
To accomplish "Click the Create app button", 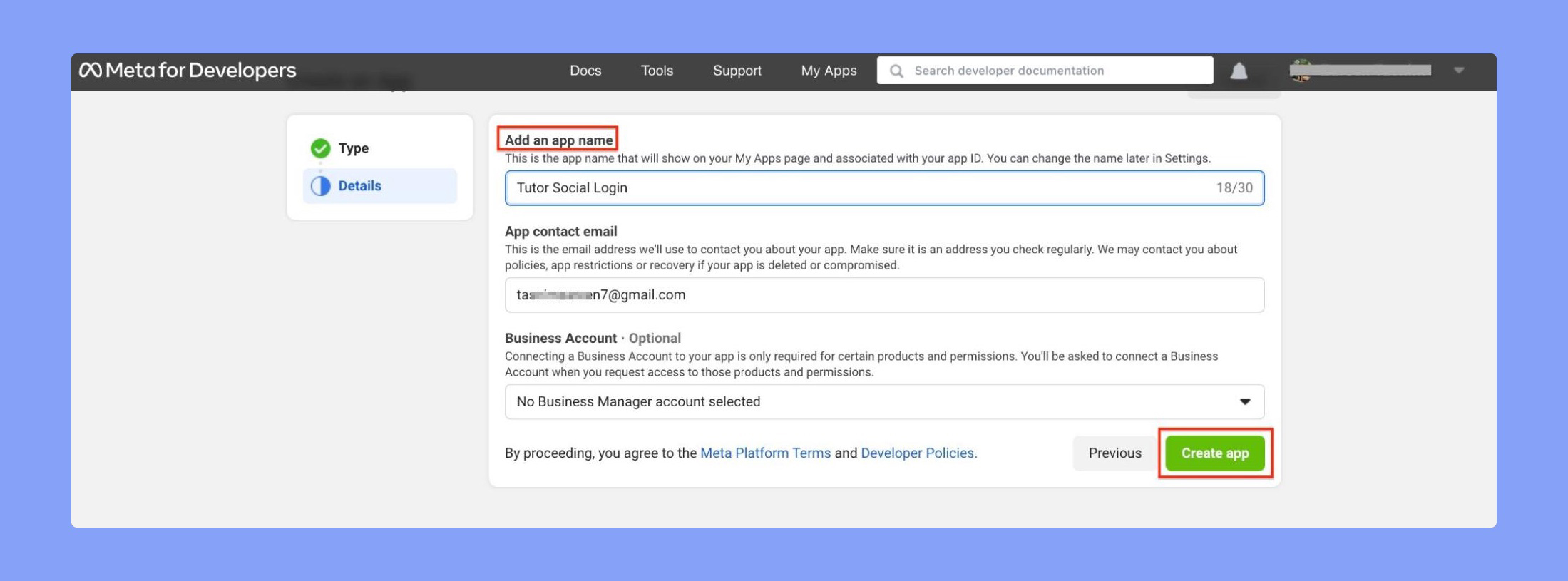I will tap(1215, 453).
